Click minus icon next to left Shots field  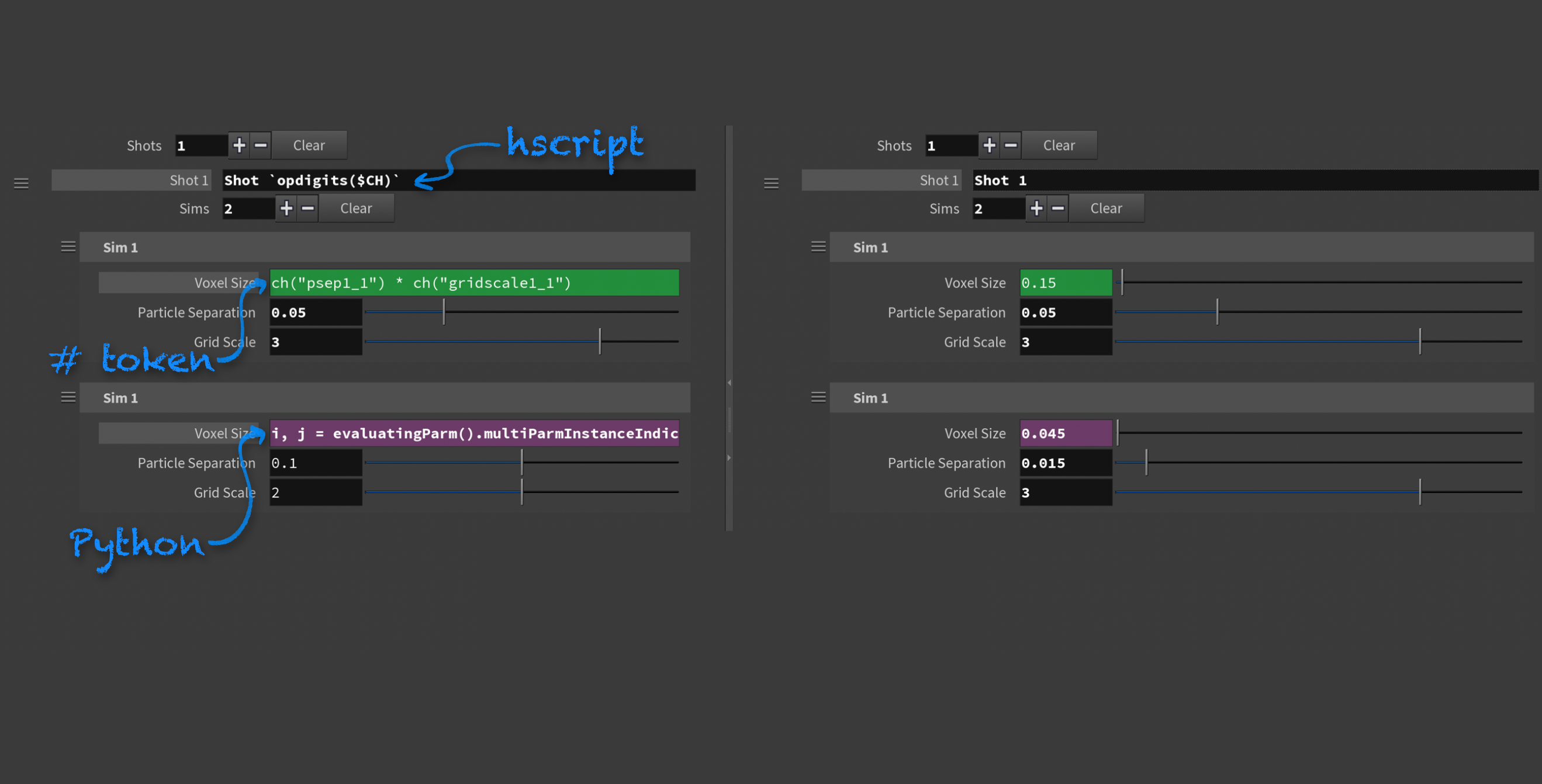(x=260, y=145)
